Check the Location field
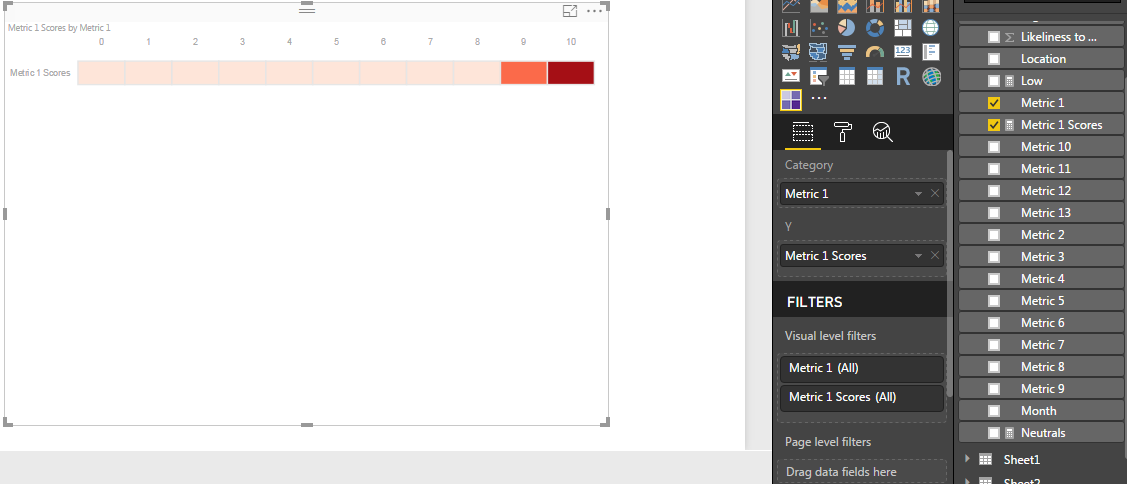 coord(994,59)
